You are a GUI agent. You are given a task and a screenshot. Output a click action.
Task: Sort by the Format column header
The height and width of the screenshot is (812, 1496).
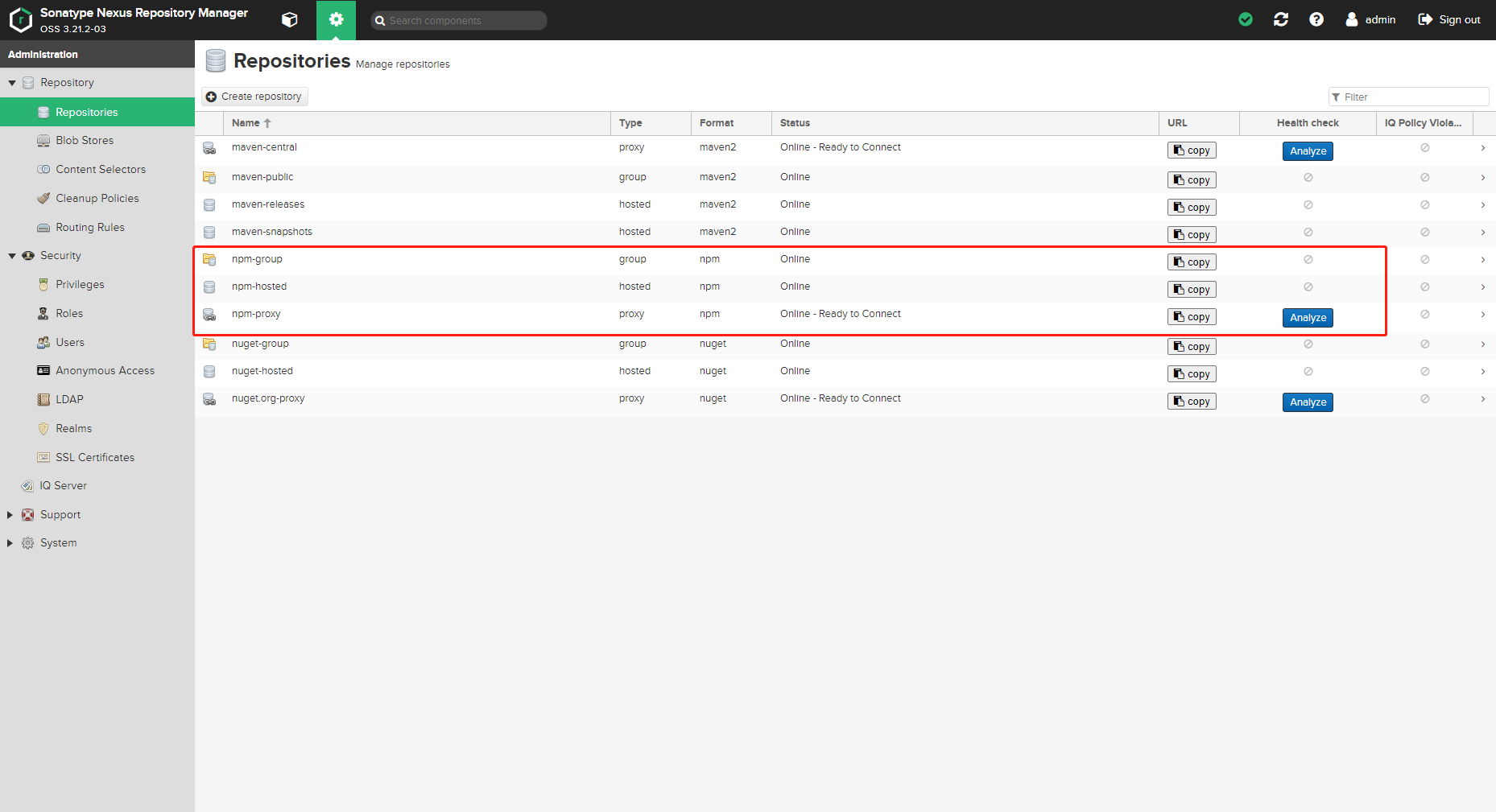tap(731, 123)
